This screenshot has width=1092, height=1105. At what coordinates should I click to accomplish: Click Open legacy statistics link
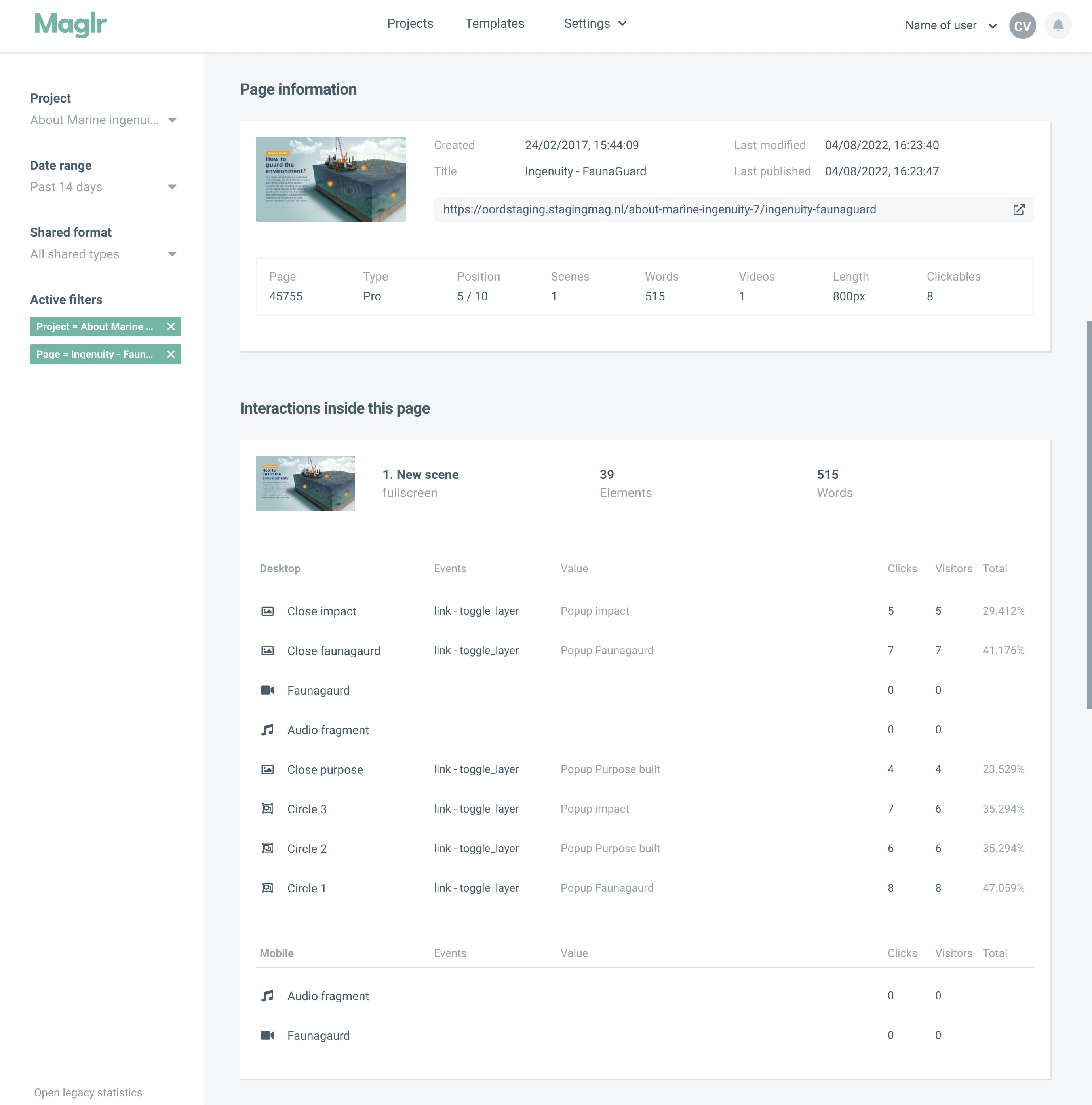click(x=88, y=1091)
